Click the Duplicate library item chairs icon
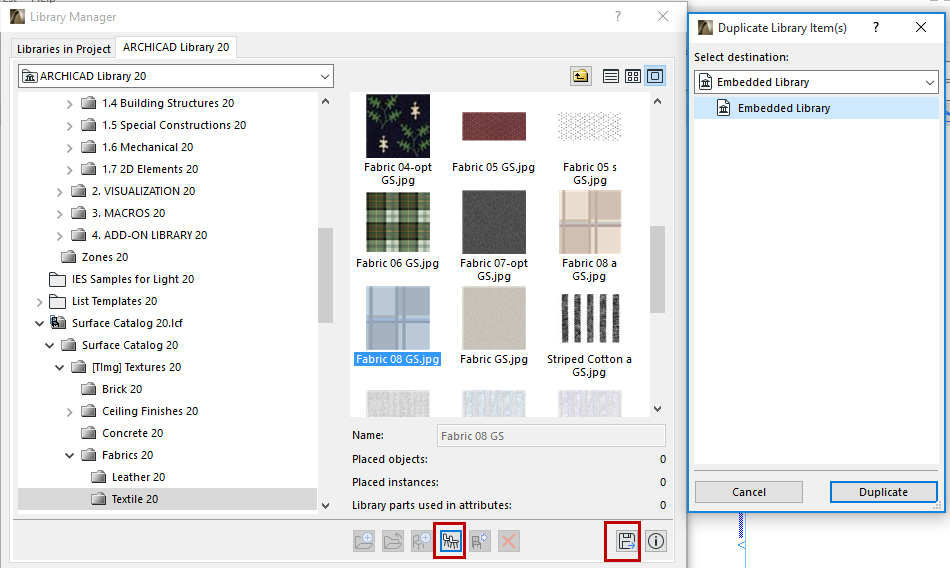The image size is (950, 568). (450, 541)
